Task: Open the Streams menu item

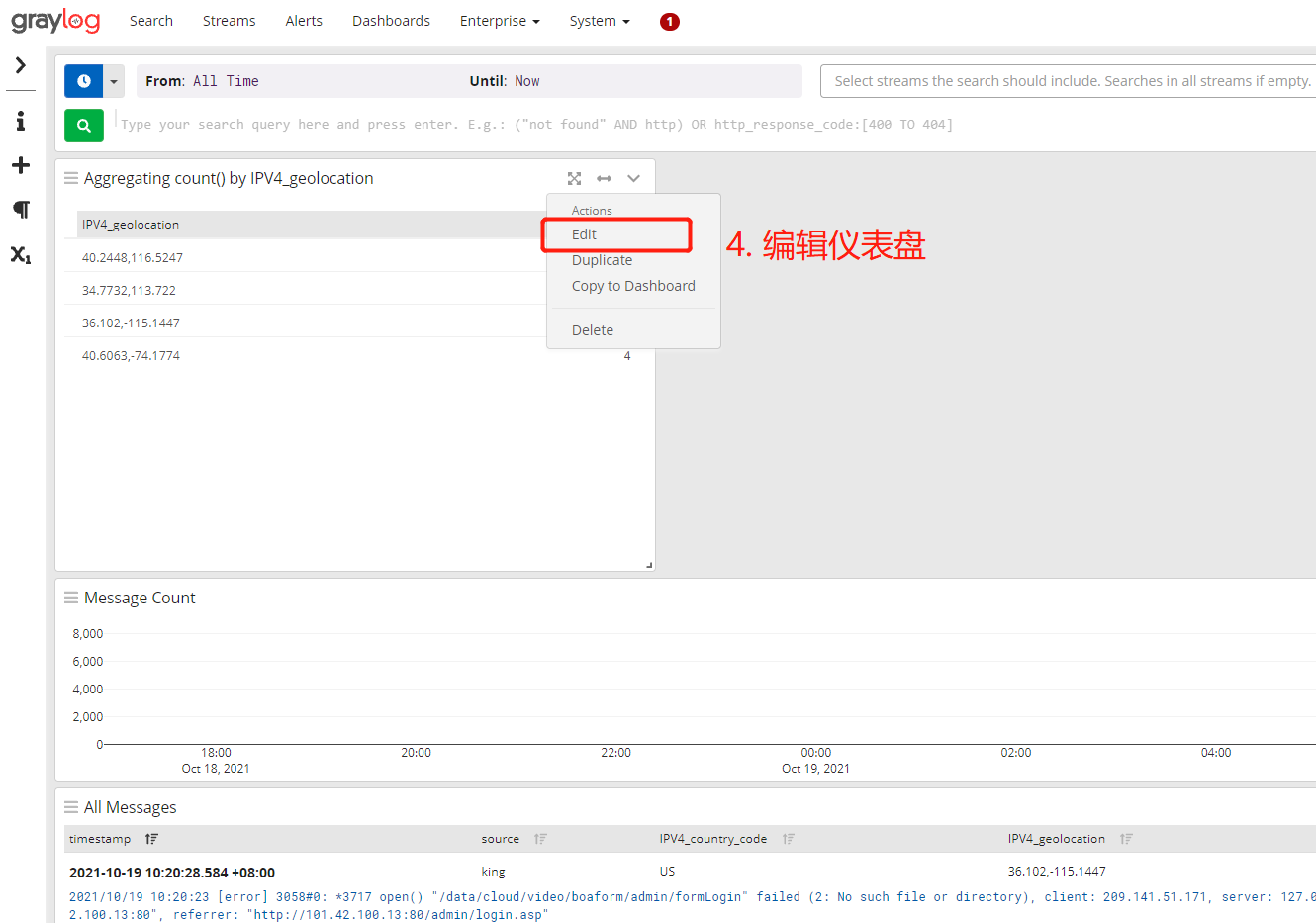Action: 229,21
